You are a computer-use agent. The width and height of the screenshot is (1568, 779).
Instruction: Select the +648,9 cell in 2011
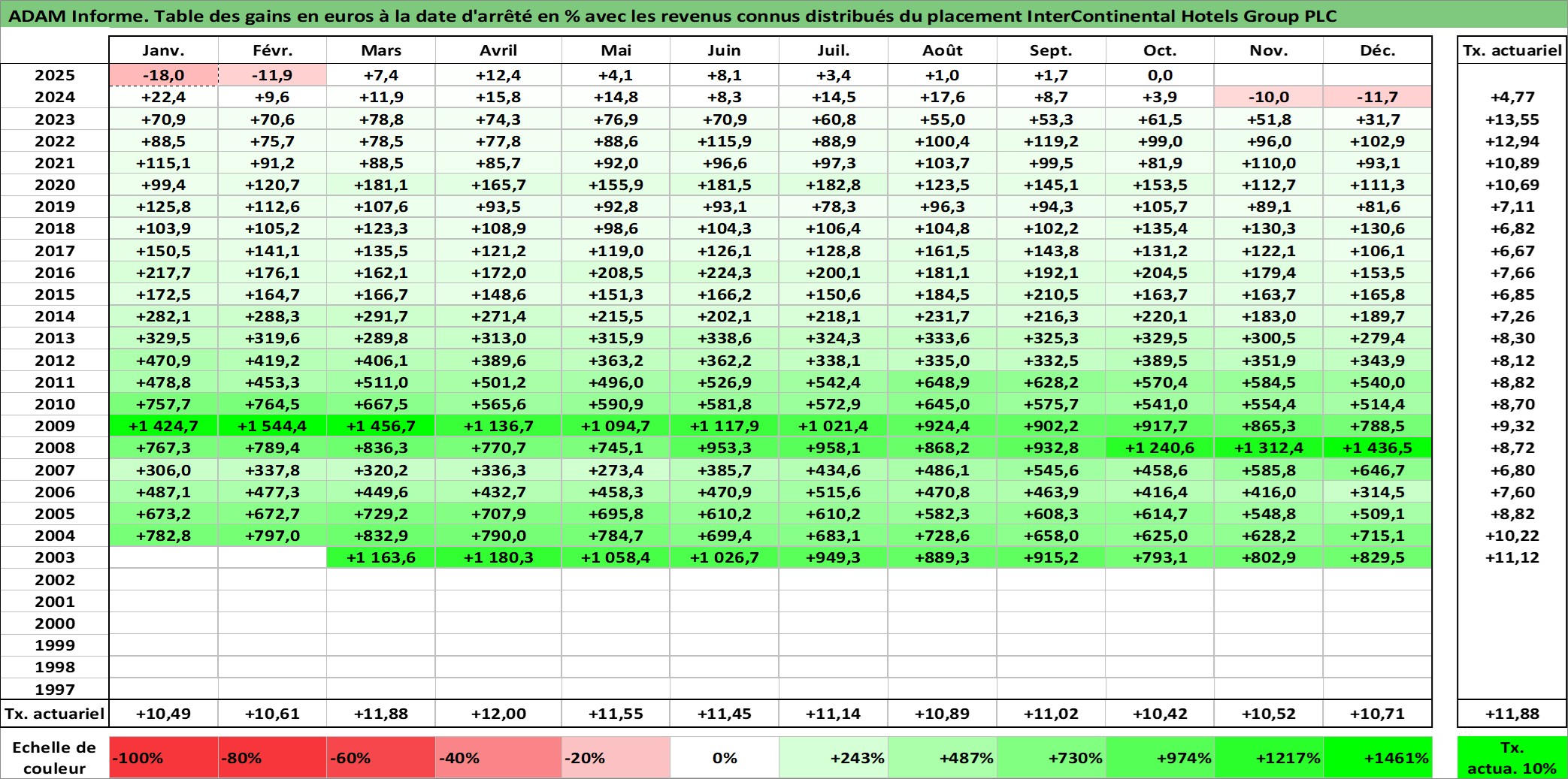coord(942,382)
